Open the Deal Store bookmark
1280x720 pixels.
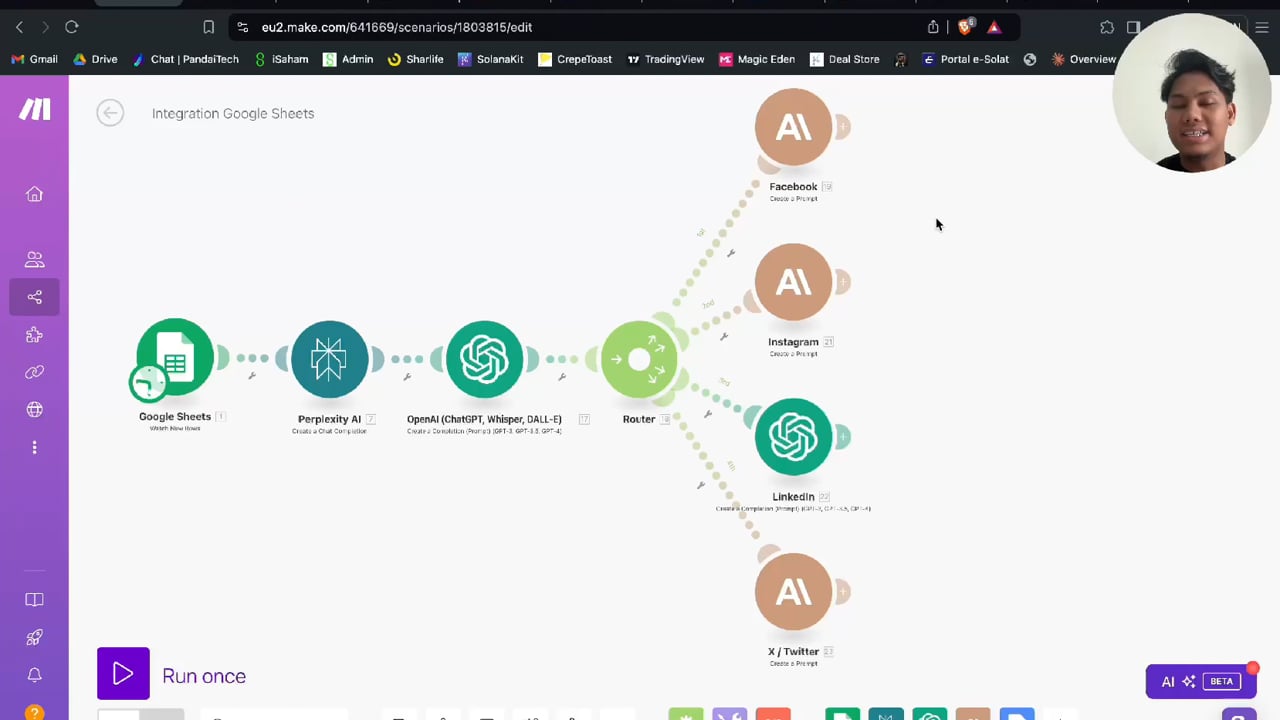tap(844, 59)
